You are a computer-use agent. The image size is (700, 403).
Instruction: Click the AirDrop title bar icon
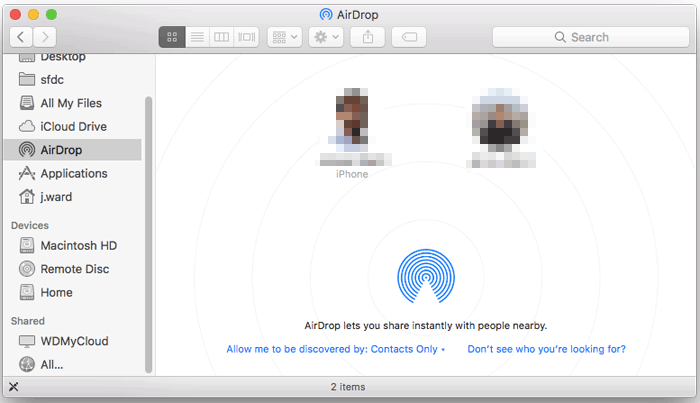[326, 15]
